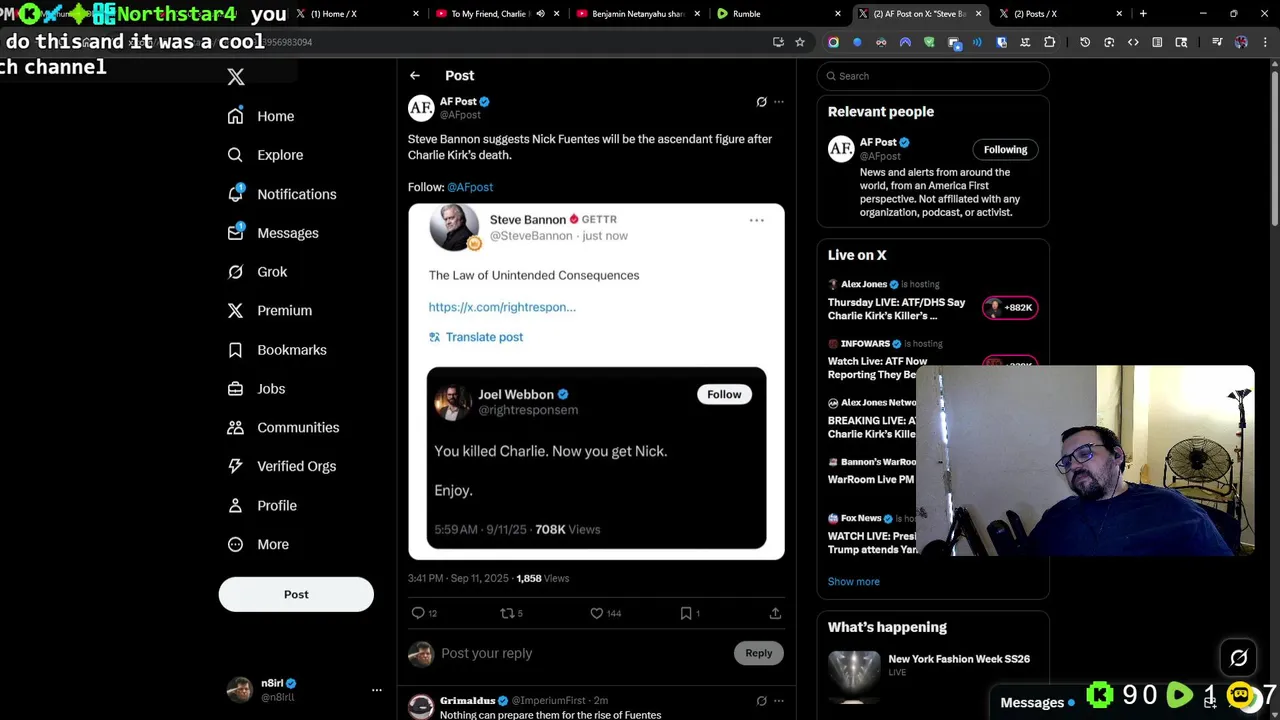Open browser history clock icon
The width and height of the screenshot is (1280, 720).
(x=1085, y=42)
